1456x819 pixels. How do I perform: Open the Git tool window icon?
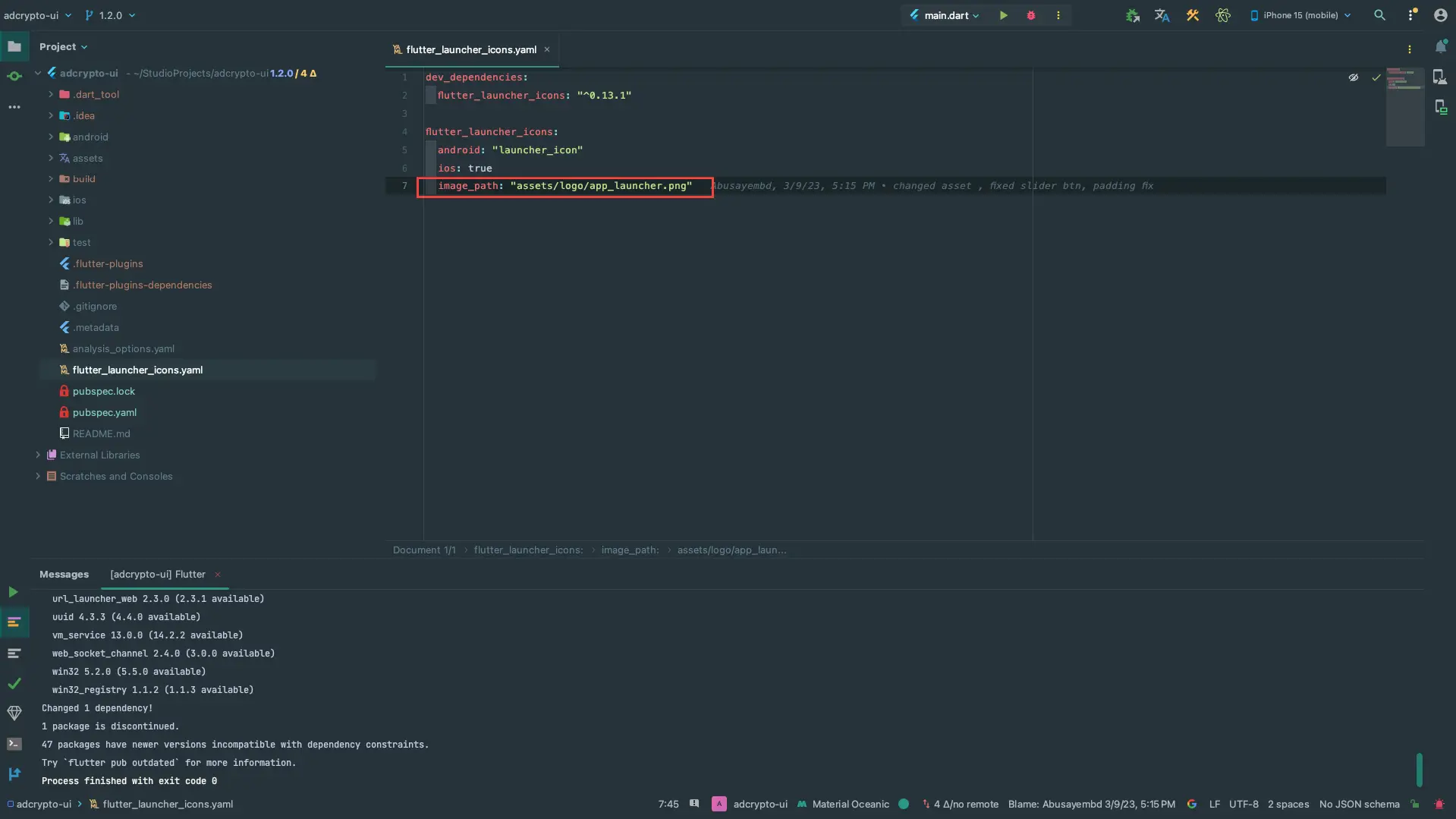(x=14, y=774)
